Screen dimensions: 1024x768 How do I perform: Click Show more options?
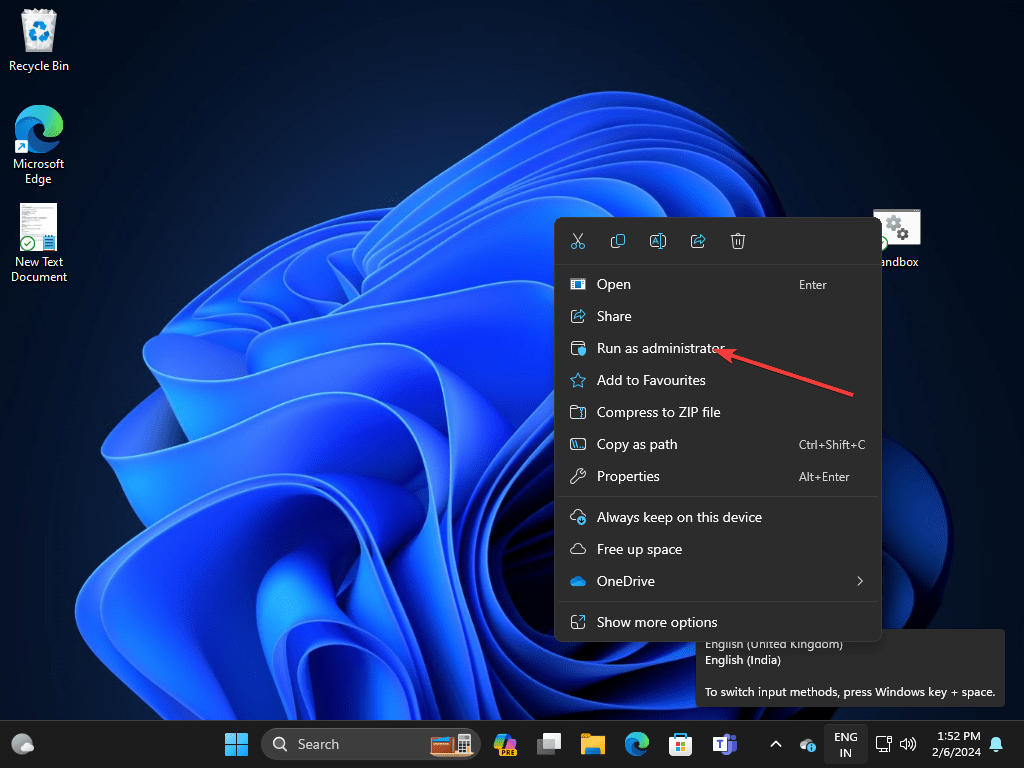(x=718, y=622)
